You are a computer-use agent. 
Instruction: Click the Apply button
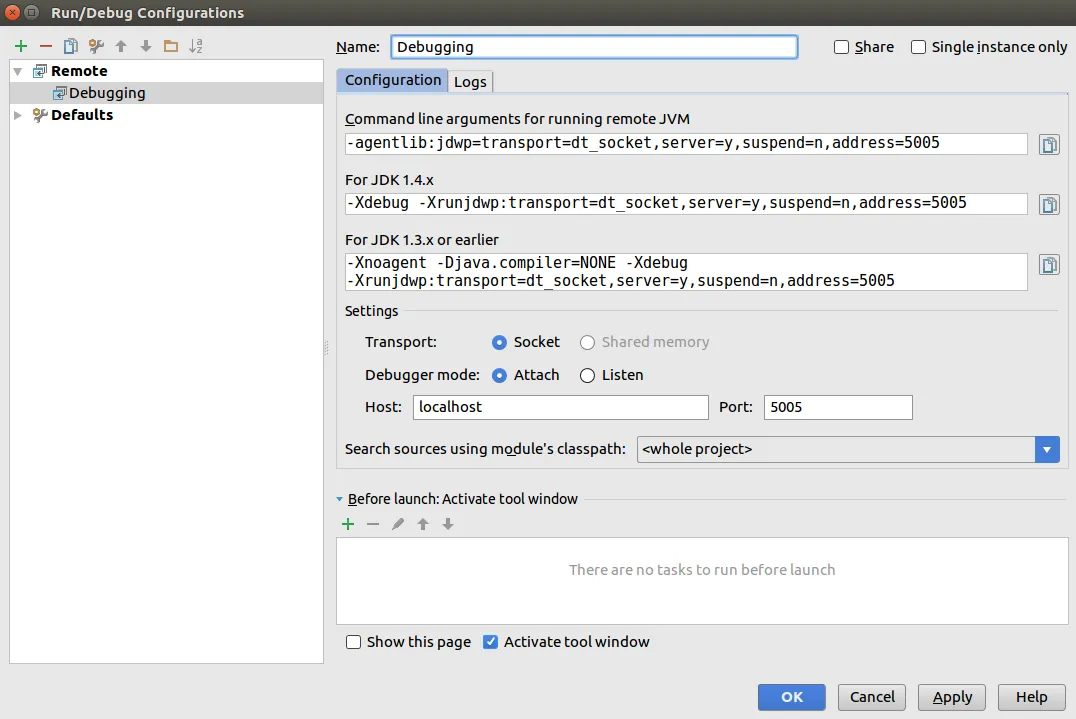point(952,697)
